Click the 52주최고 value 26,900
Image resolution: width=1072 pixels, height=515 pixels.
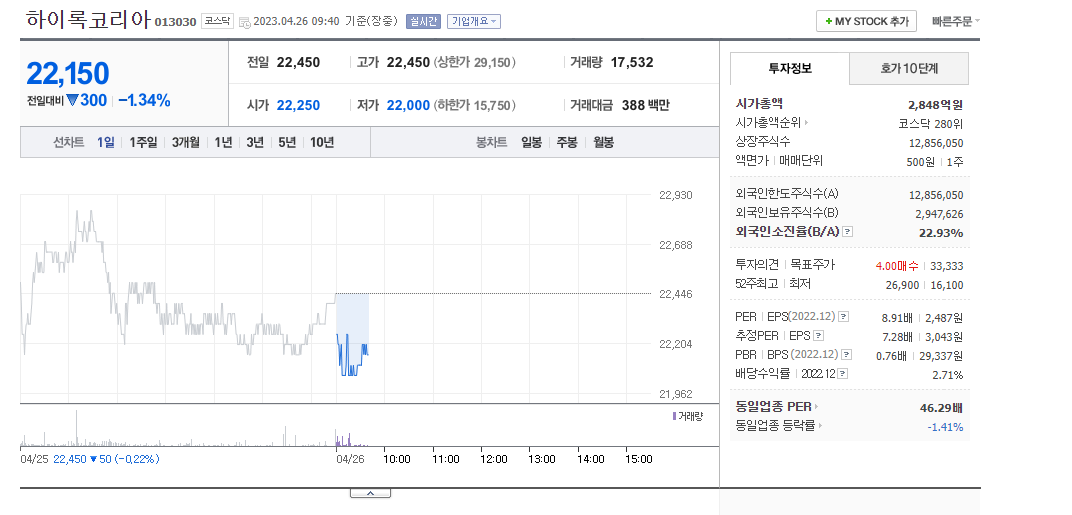tap(902, 285)
